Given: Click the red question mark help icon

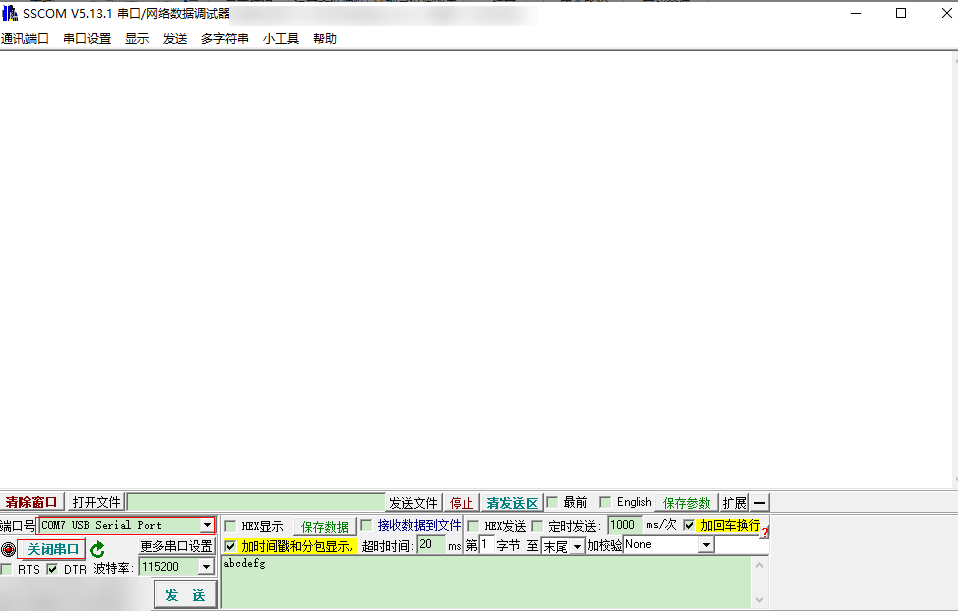Looking at the screenshot, I should 765,533.
